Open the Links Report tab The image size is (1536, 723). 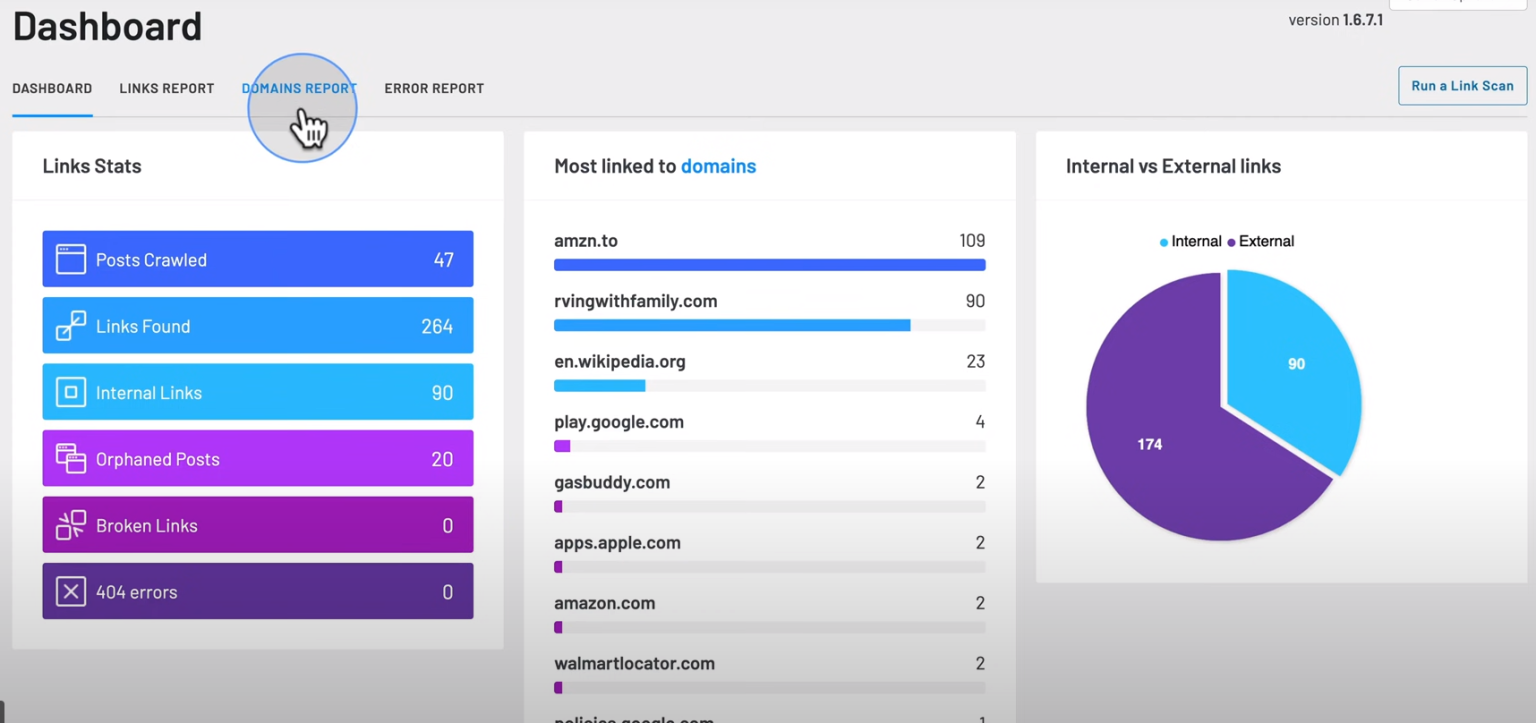(x=167, y=88)
